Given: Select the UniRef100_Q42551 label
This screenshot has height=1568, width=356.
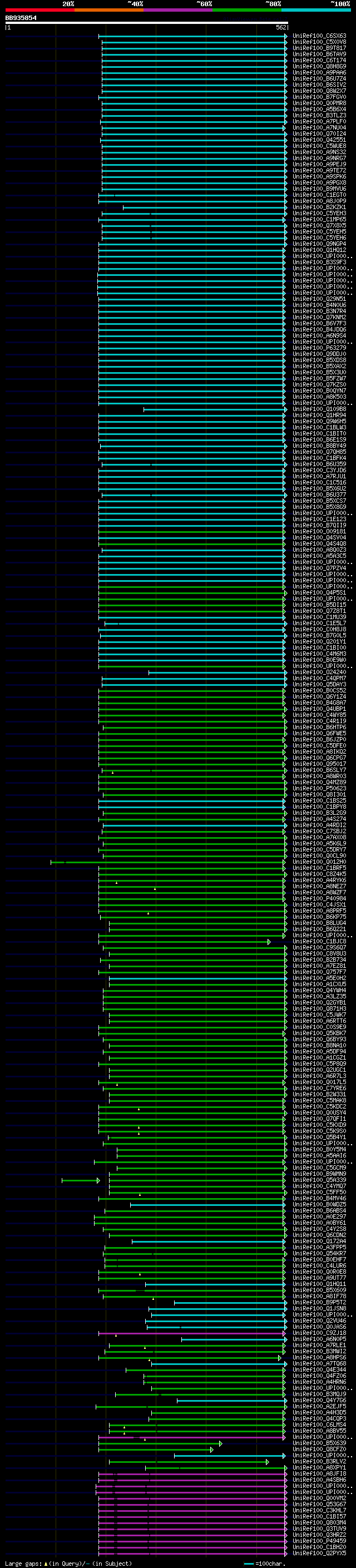Looking at the screenshot, I should pyautogui.click(x=319, y=140).
